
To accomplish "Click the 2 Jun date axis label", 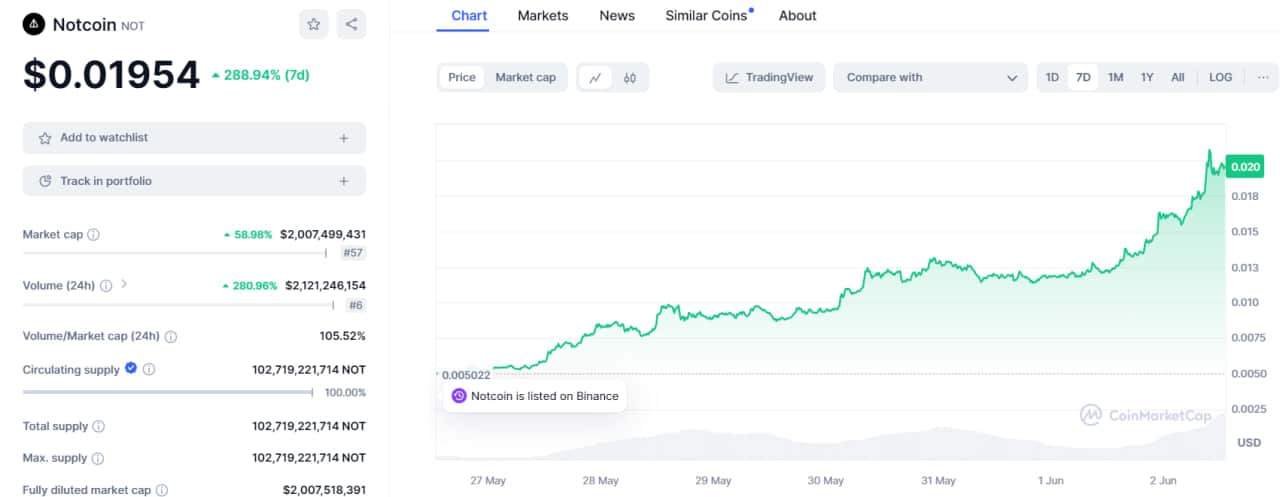I will (x=1164, y=481).
